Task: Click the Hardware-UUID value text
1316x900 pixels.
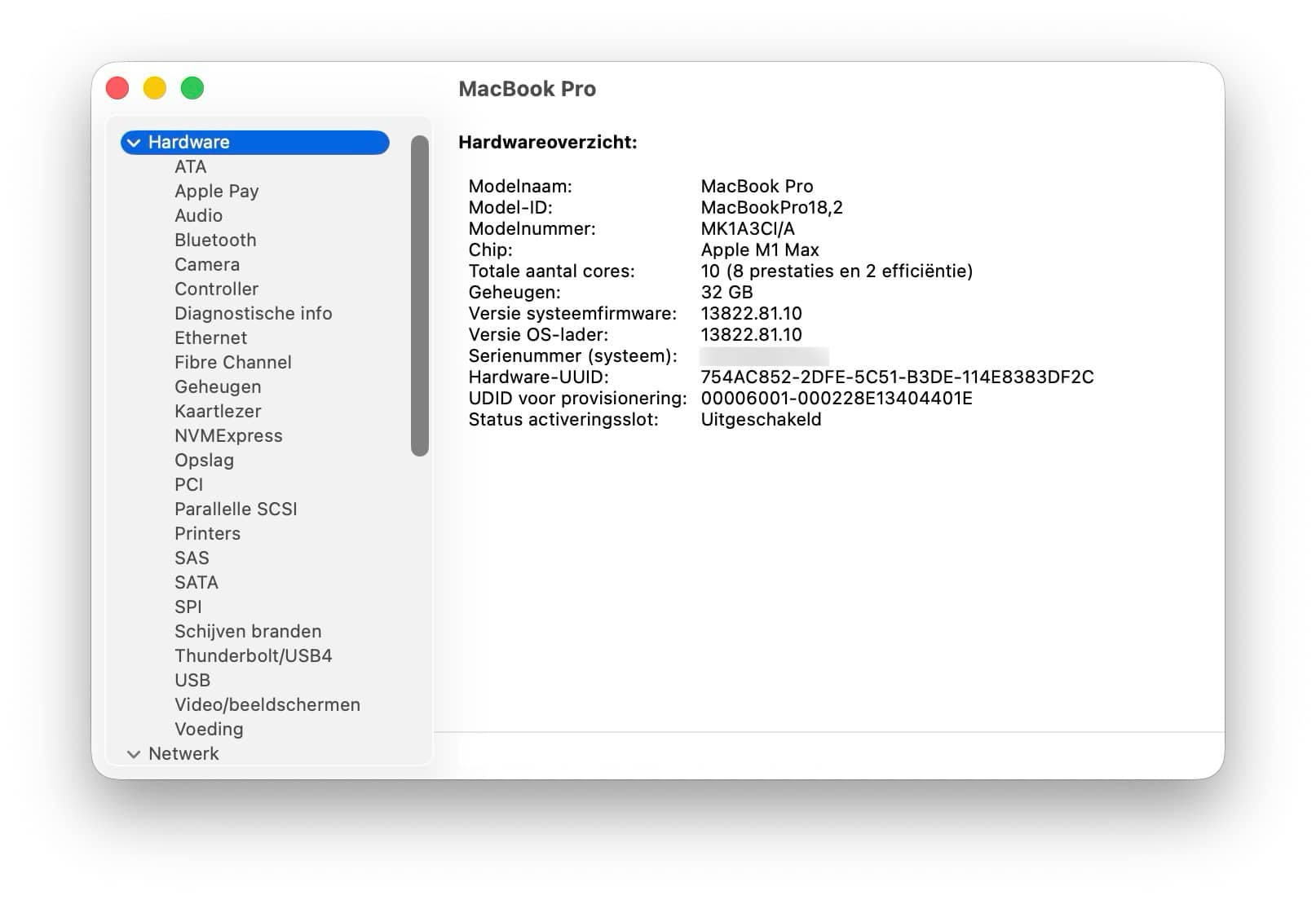Action: 897,377
